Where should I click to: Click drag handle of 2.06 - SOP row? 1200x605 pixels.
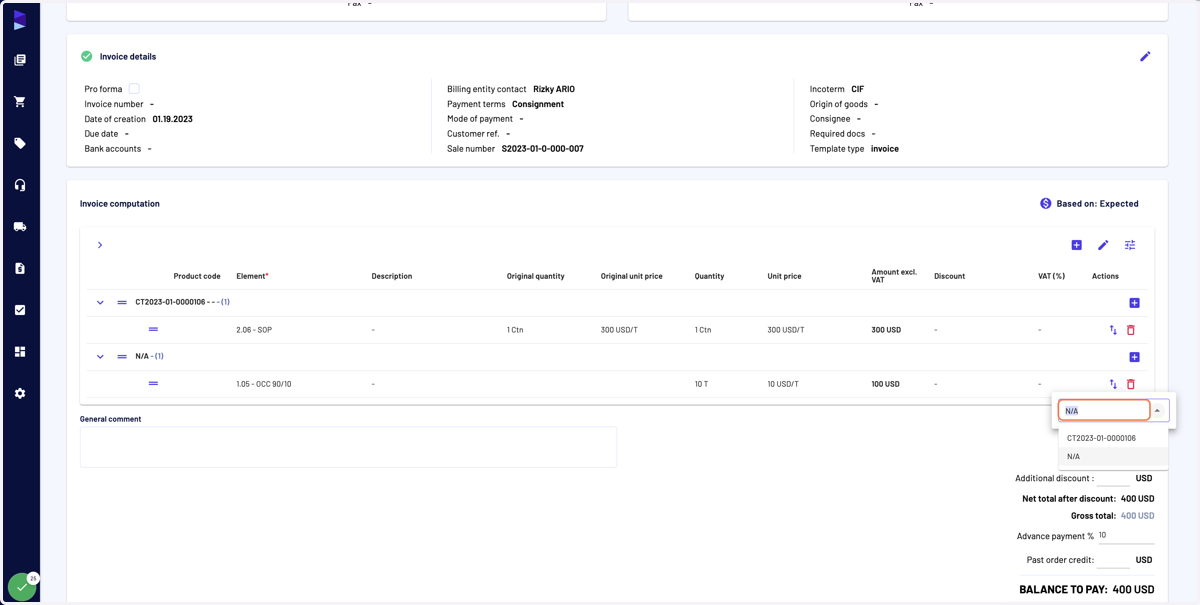153,329
